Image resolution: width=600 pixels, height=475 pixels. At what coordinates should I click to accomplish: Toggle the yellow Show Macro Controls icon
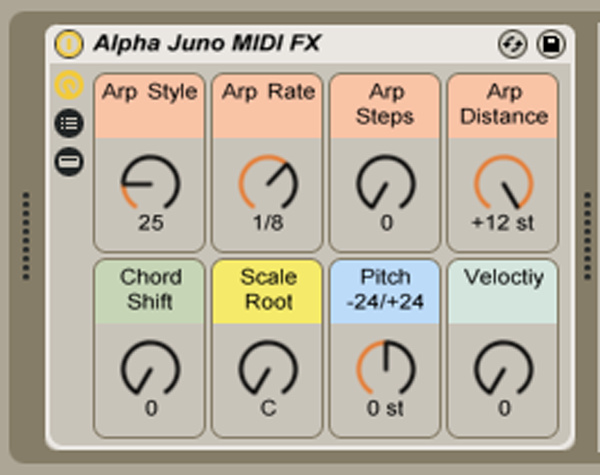pyautogui.click(x=68, y=86)
